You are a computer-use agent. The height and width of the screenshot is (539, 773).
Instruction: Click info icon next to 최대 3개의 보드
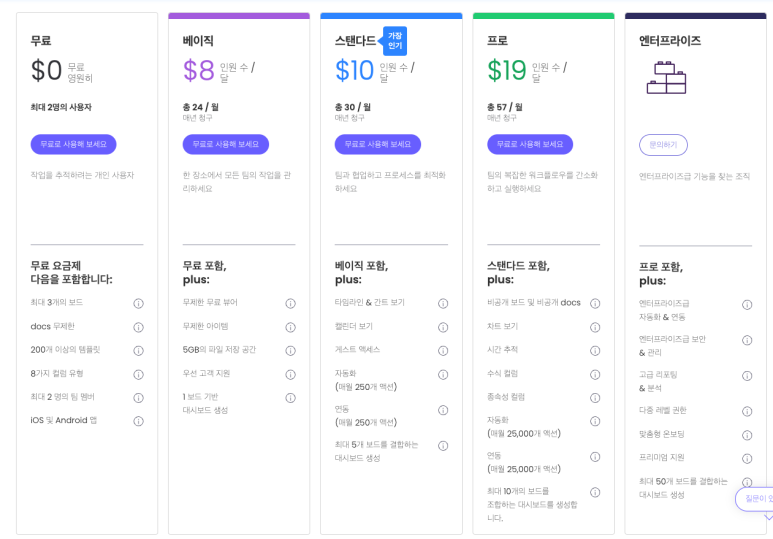[x=138, y=303]
